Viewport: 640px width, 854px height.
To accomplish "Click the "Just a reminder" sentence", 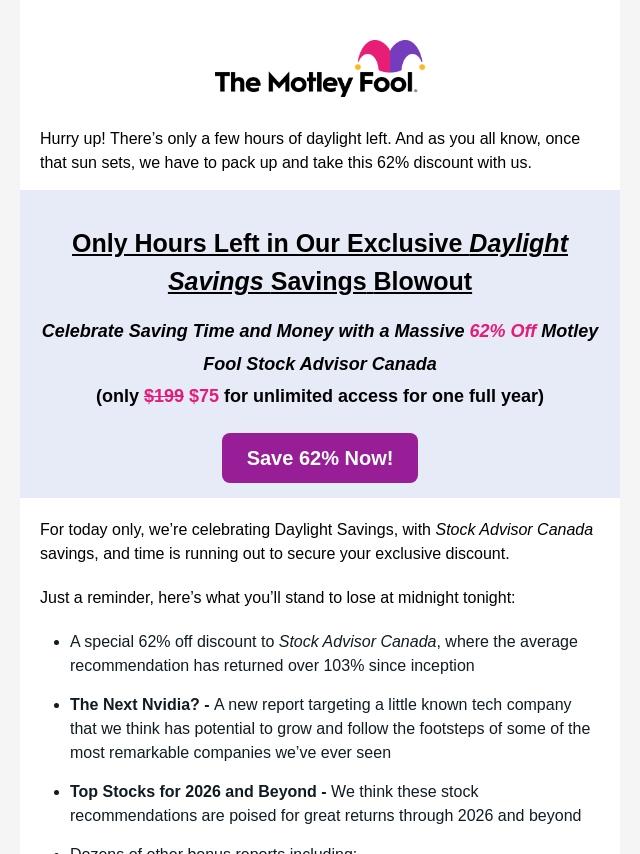I will pos(277,598).
